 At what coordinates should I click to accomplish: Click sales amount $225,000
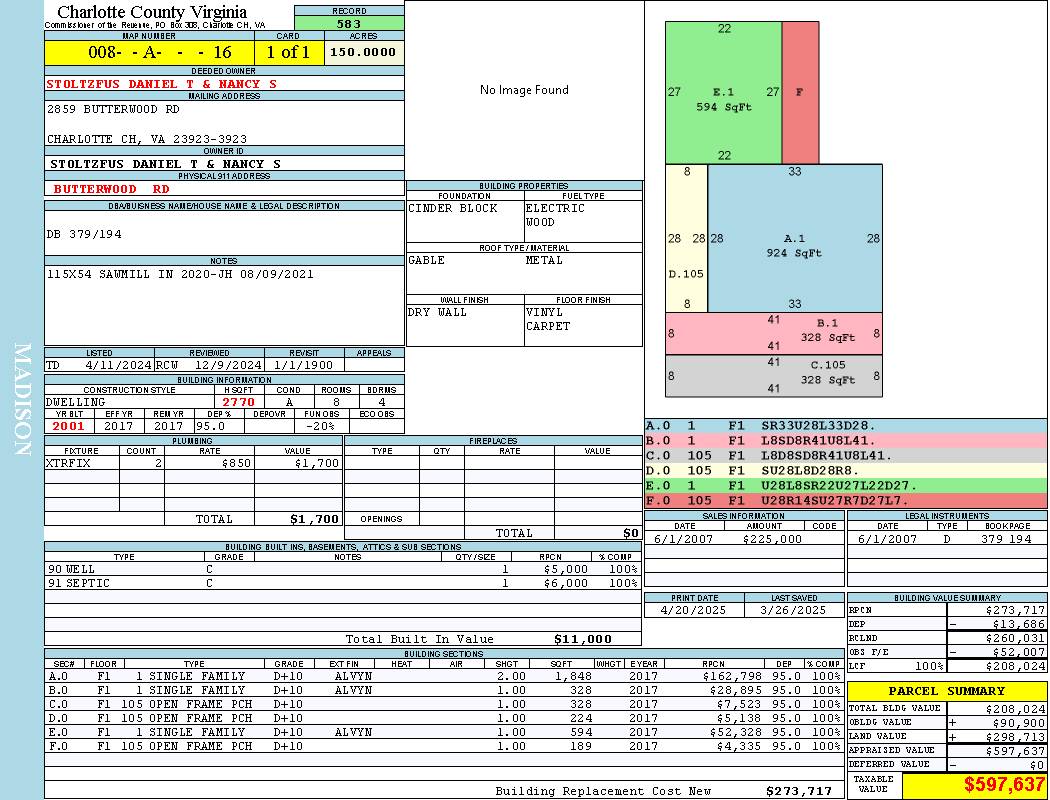point(772,539)
